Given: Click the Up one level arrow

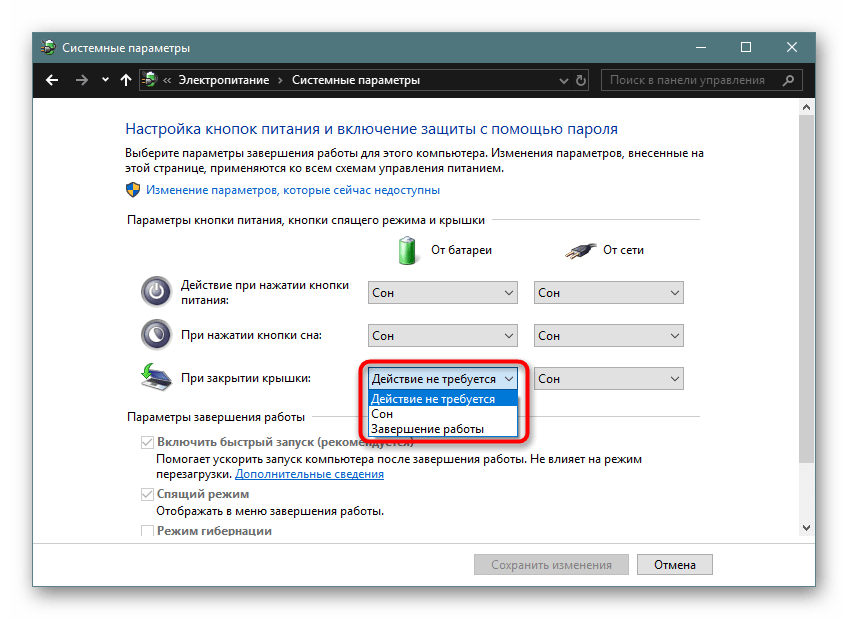Looking at the screenshot, I should [x=126, y=80].
